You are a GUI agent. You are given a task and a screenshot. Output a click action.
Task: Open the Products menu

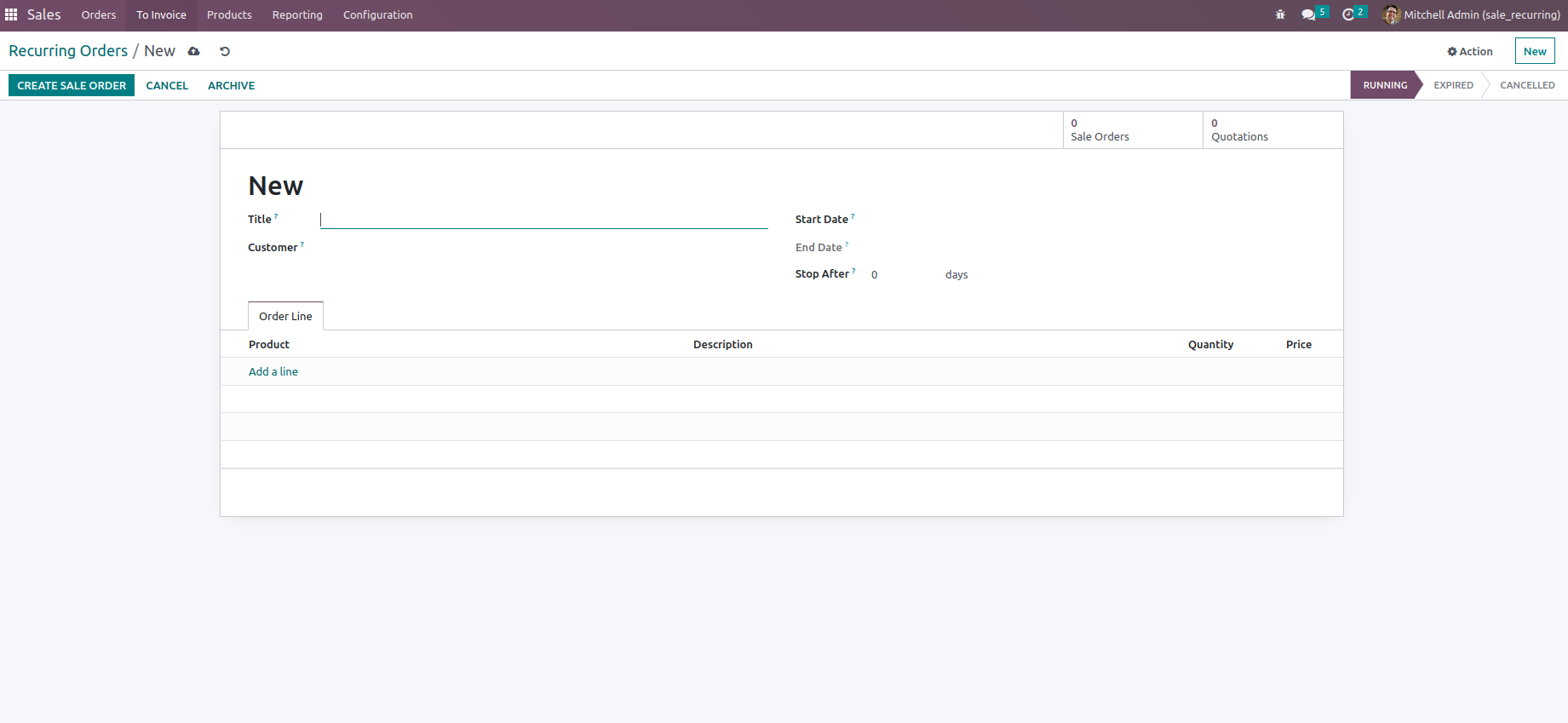click(229, 14)
